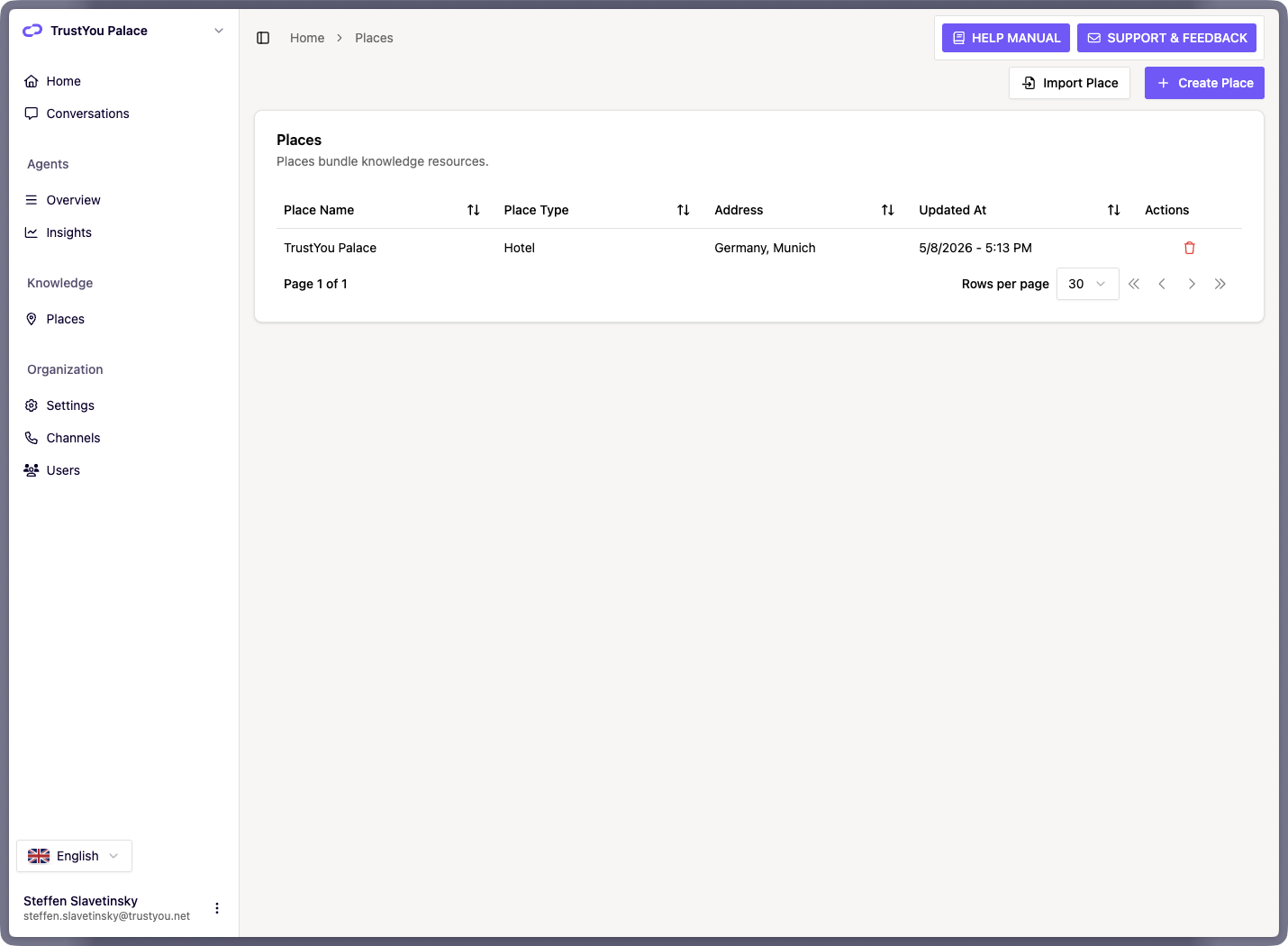This screenshot has width=1288, height=946.
Task: Go to the first page
Action: pyautogui.click(x=1134, y=284)
